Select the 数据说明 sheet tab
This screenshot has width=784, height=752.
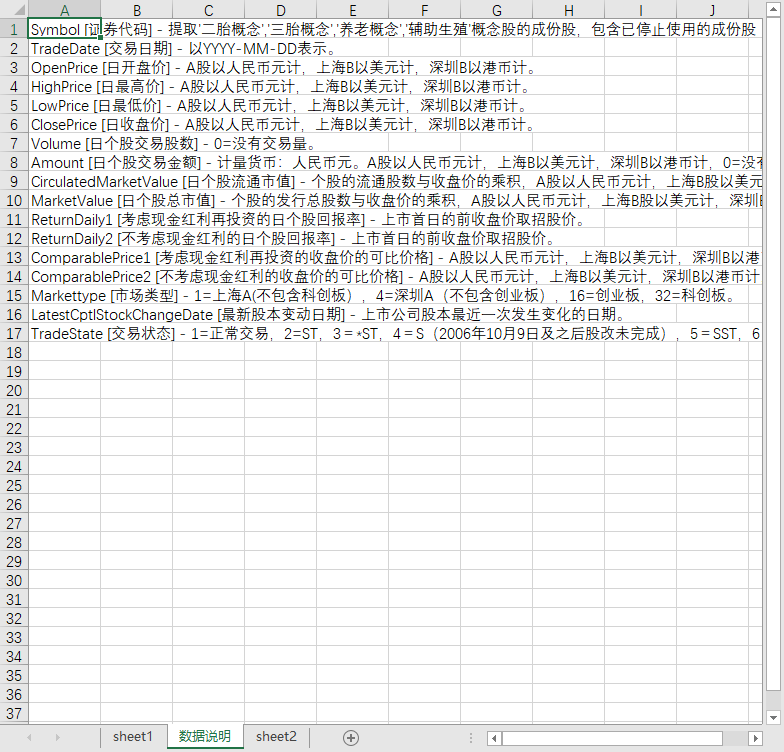(205, 736)
